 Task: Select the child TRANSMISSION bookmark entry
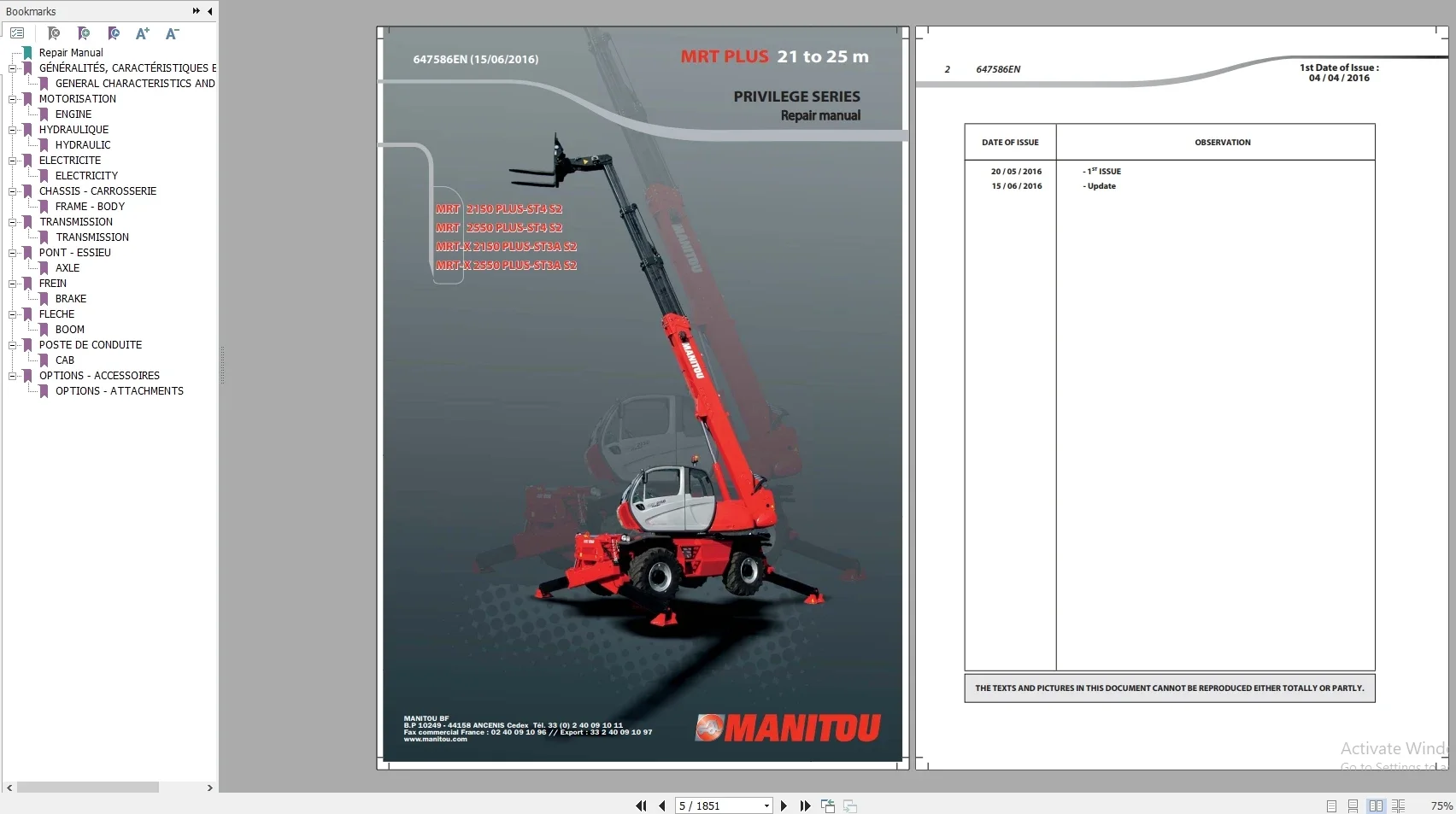click(x=92, y=237)
